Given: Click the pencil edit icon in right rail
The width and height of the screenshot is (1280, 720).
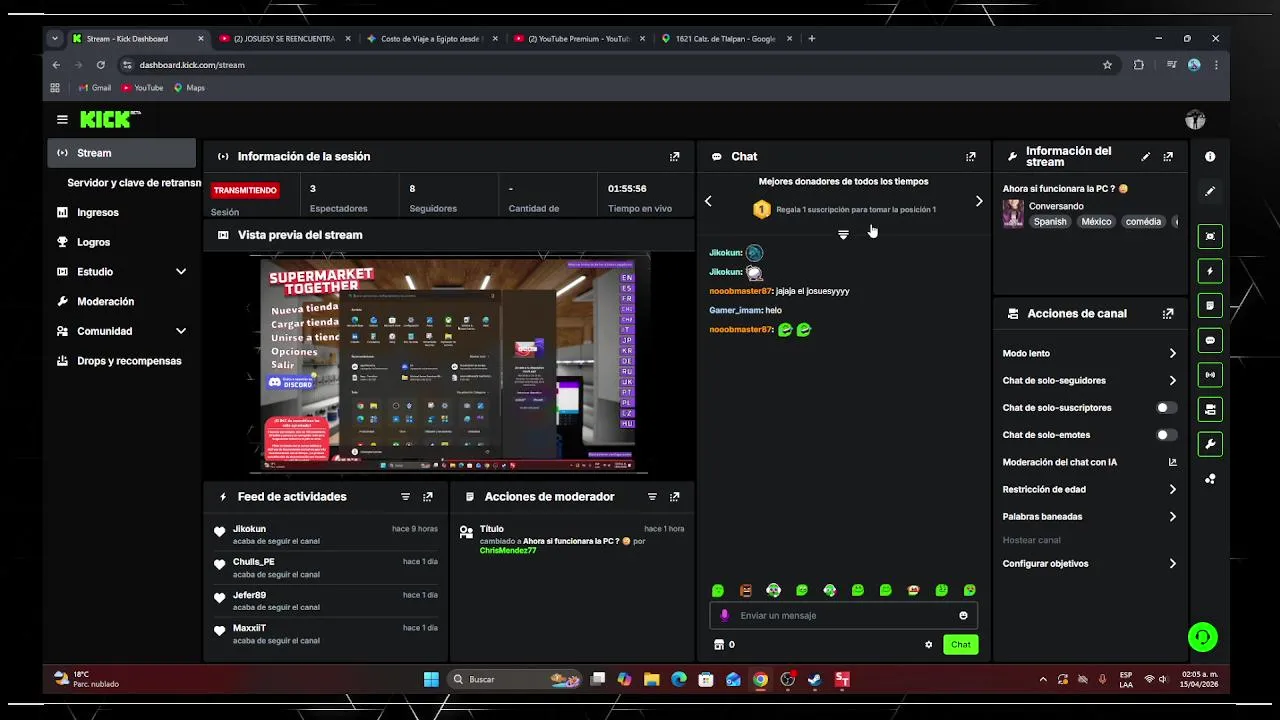Looking at the screenshot, I should [1210, 191].
